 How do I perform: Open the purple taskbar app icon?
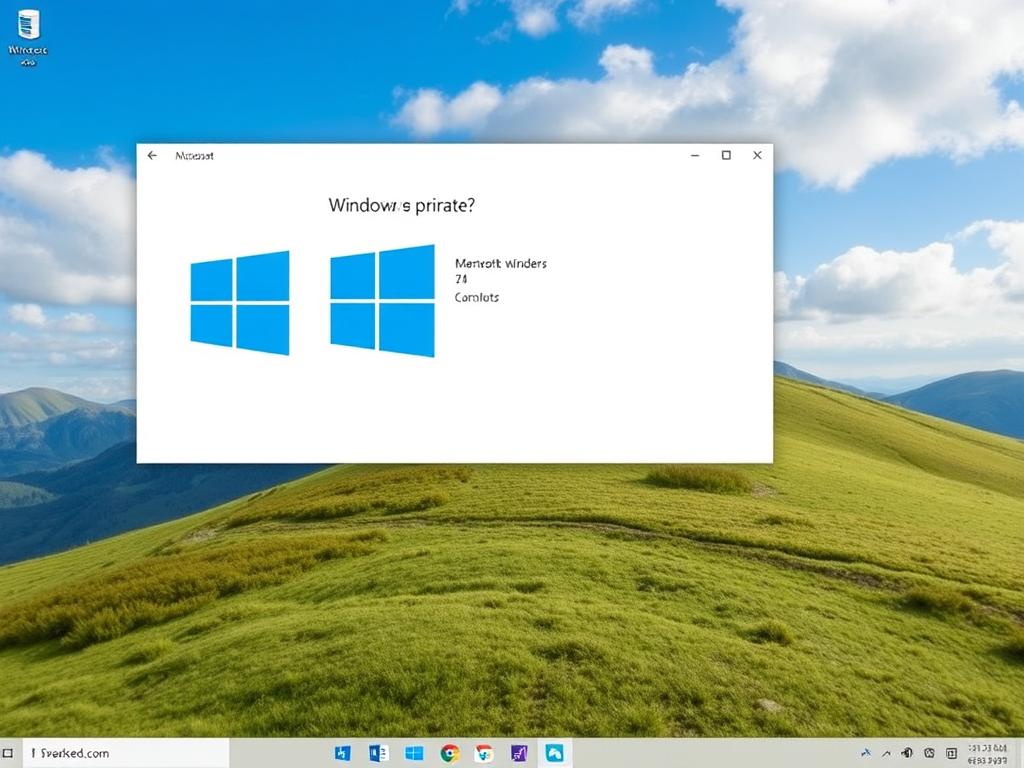click(519, 754)
